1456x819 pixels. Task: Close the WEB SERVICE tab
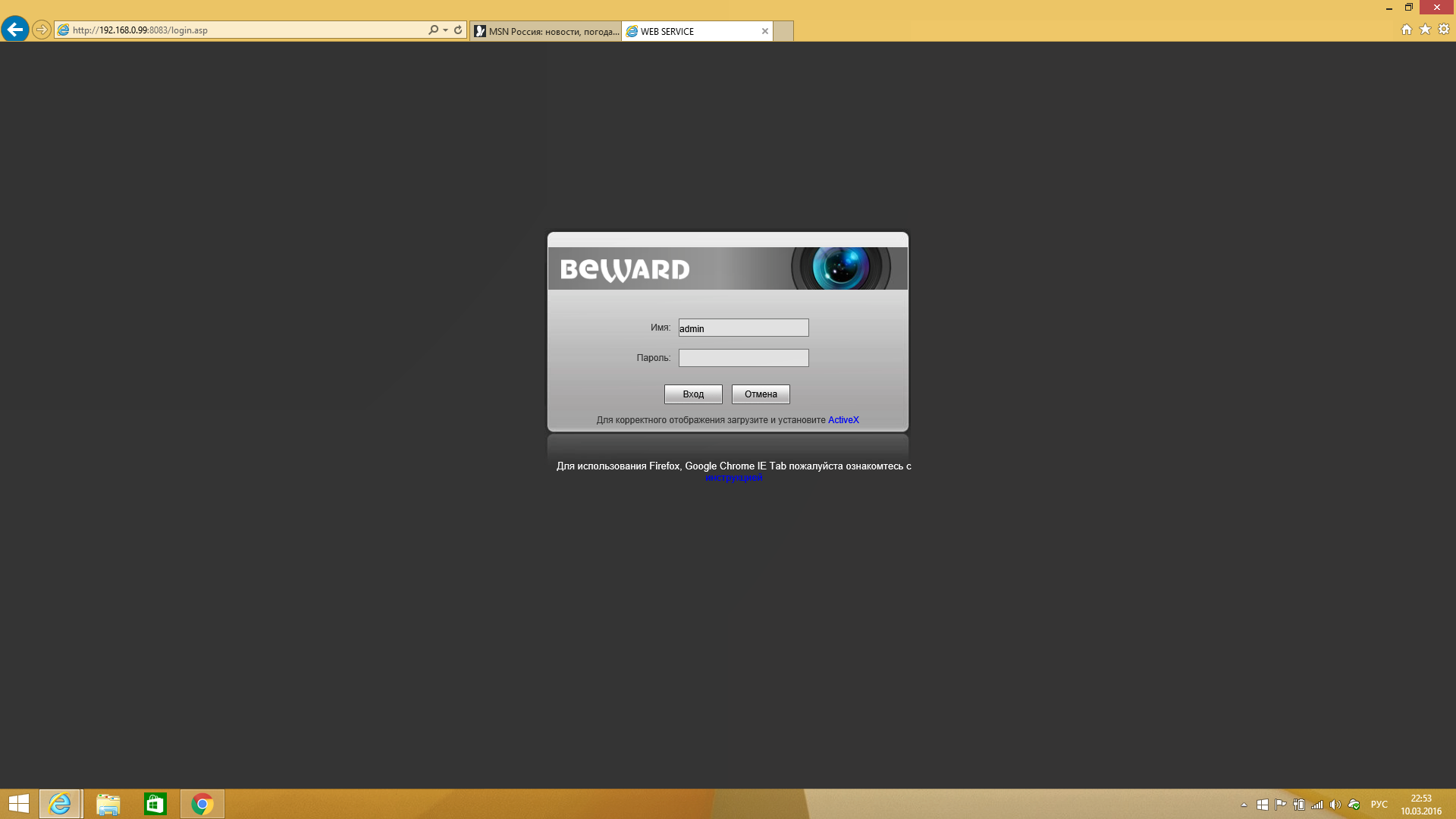pyautogui.click(x=765, y=31)
